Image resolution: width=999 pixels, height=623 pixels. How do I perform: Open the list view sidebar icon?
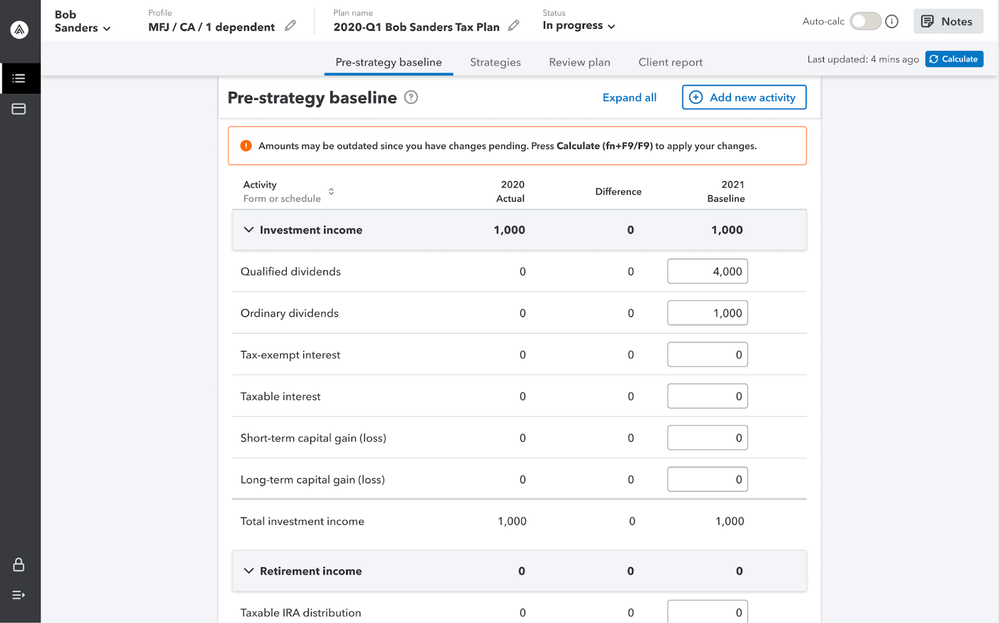click(x=19, y=78)
